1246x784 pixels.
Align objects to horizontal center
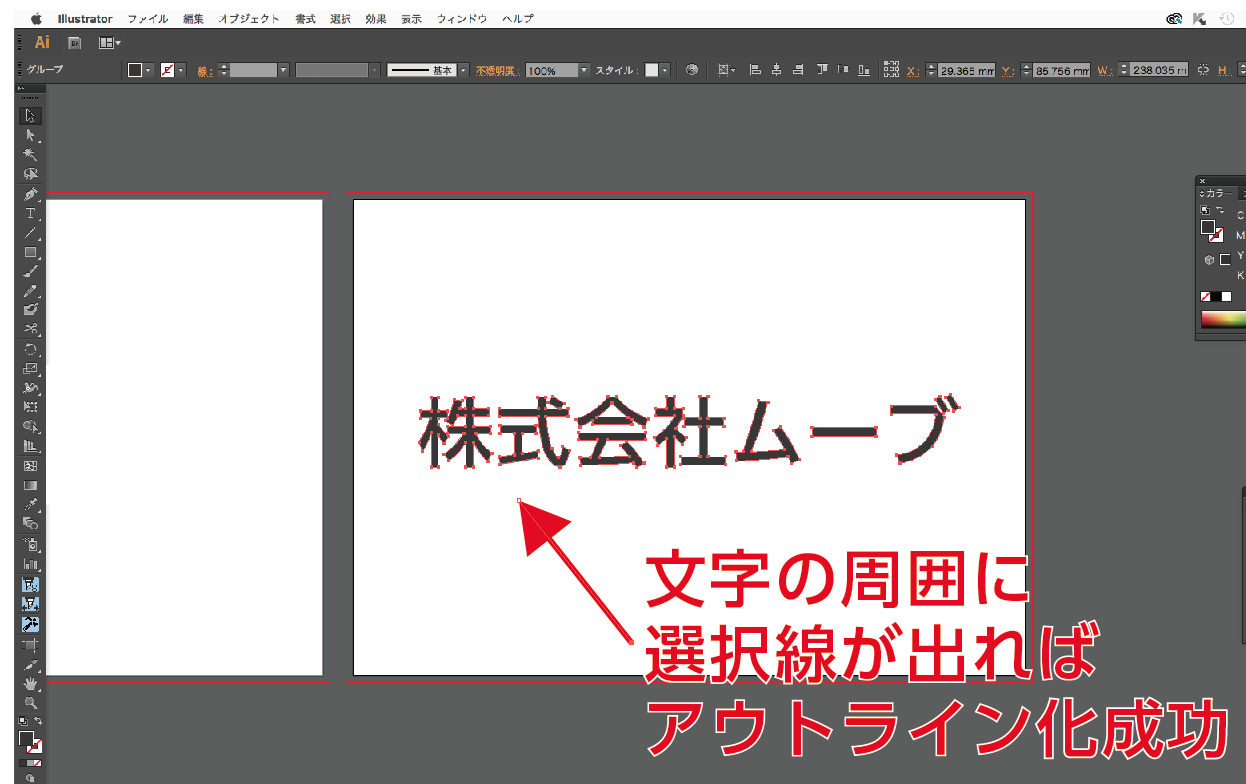click(776, 70)
